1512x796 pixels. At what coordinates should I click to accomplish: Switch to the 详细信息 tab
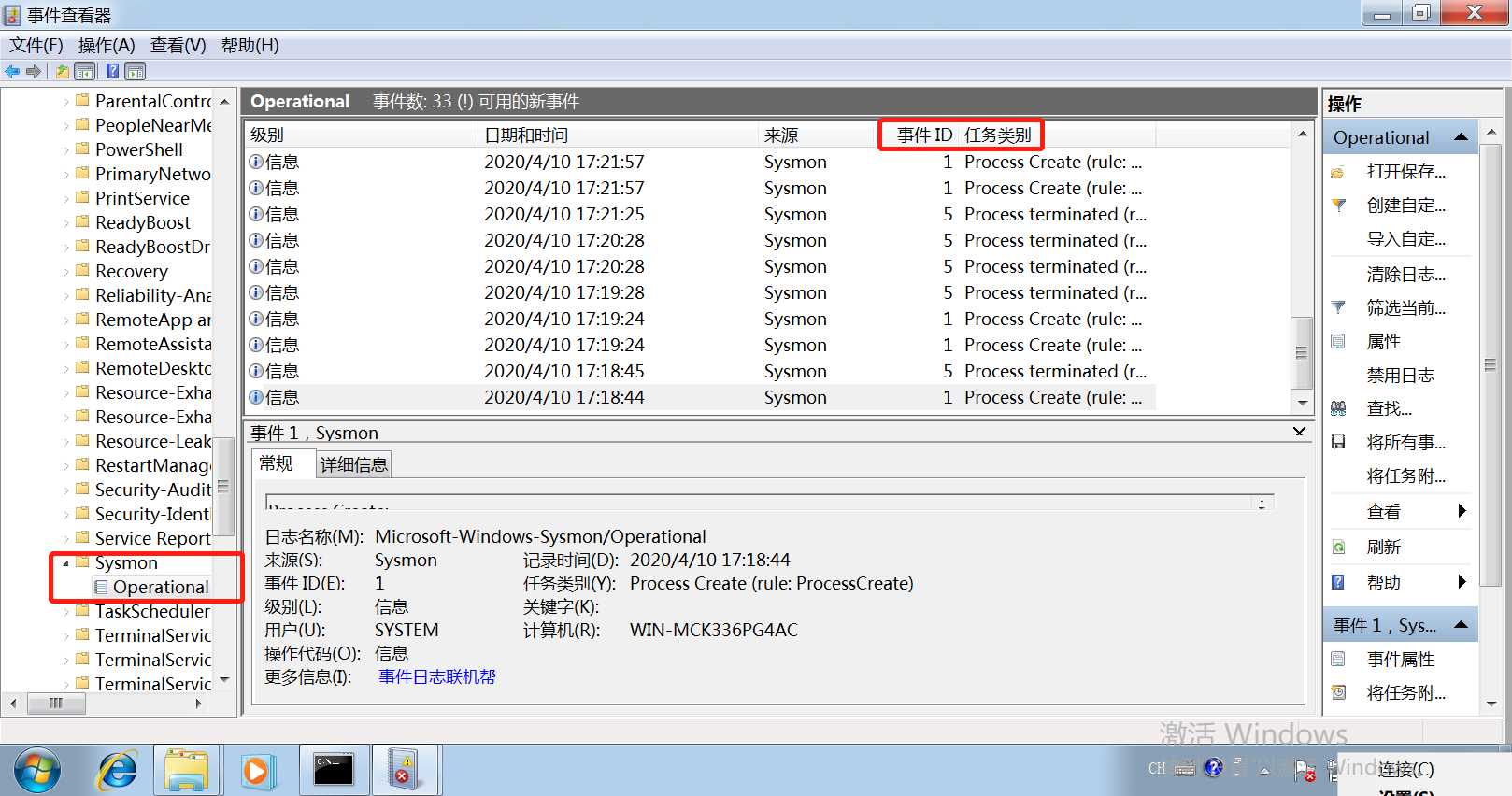(353, 464)
